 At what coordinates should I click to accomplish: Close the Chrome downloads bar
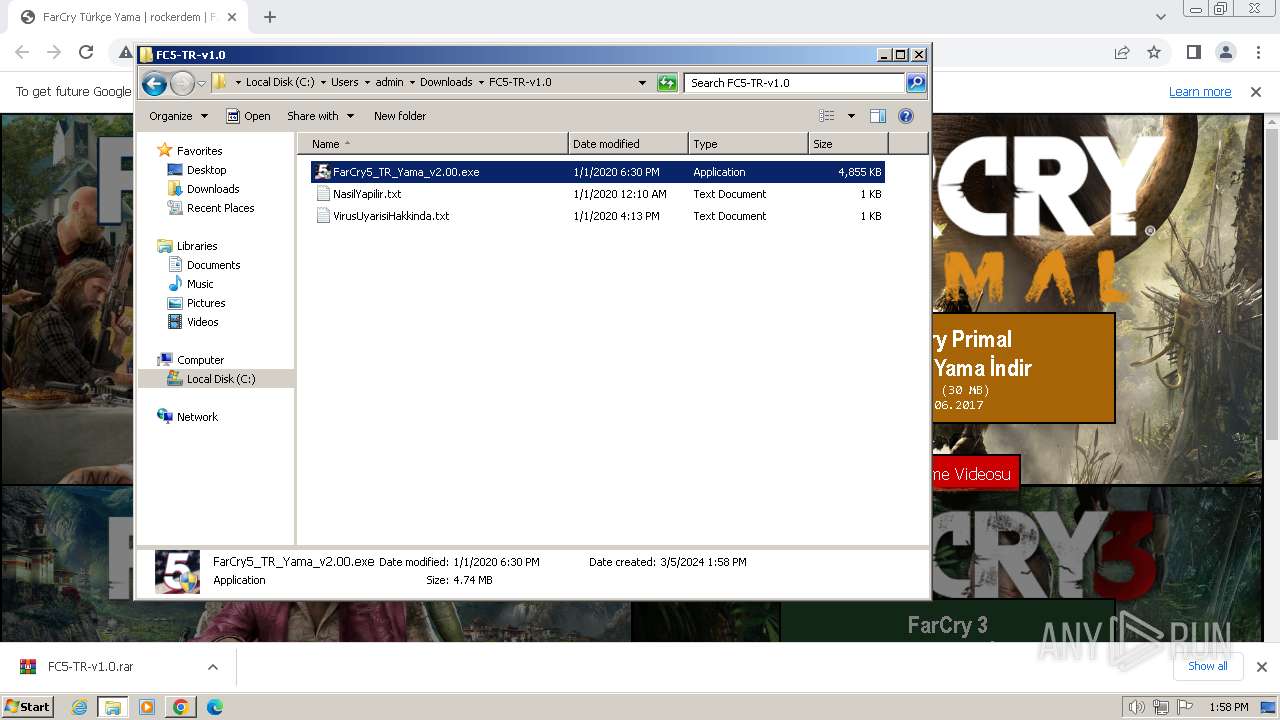coord(1261,667)
